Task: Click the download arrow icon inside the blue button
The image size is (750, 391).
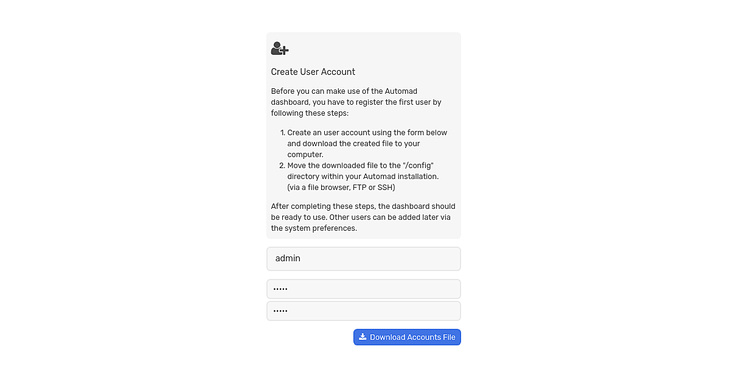Action: click(363, 336)
